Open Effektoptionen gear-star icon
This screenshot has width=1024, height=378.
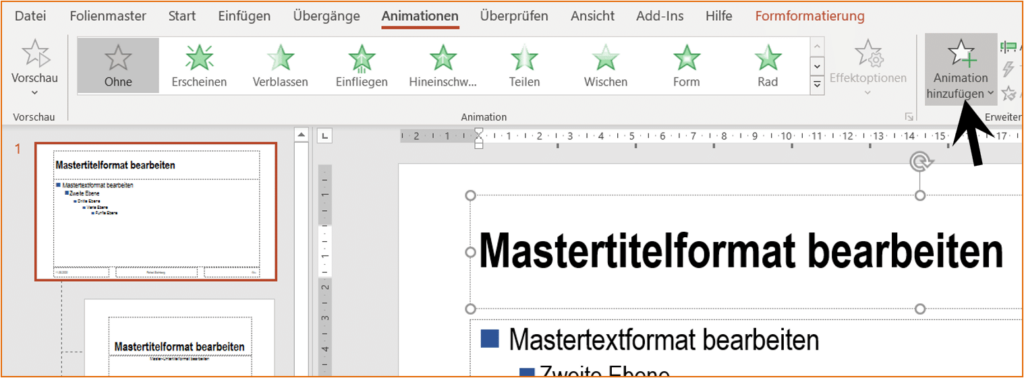(x=868, y=54)
